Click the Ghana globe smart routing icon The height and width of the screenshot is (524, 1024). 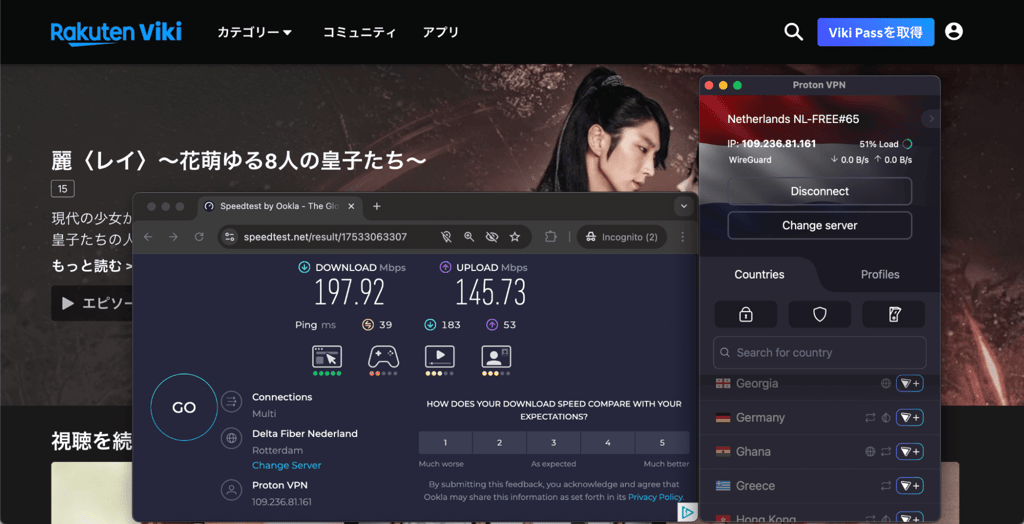870,451
